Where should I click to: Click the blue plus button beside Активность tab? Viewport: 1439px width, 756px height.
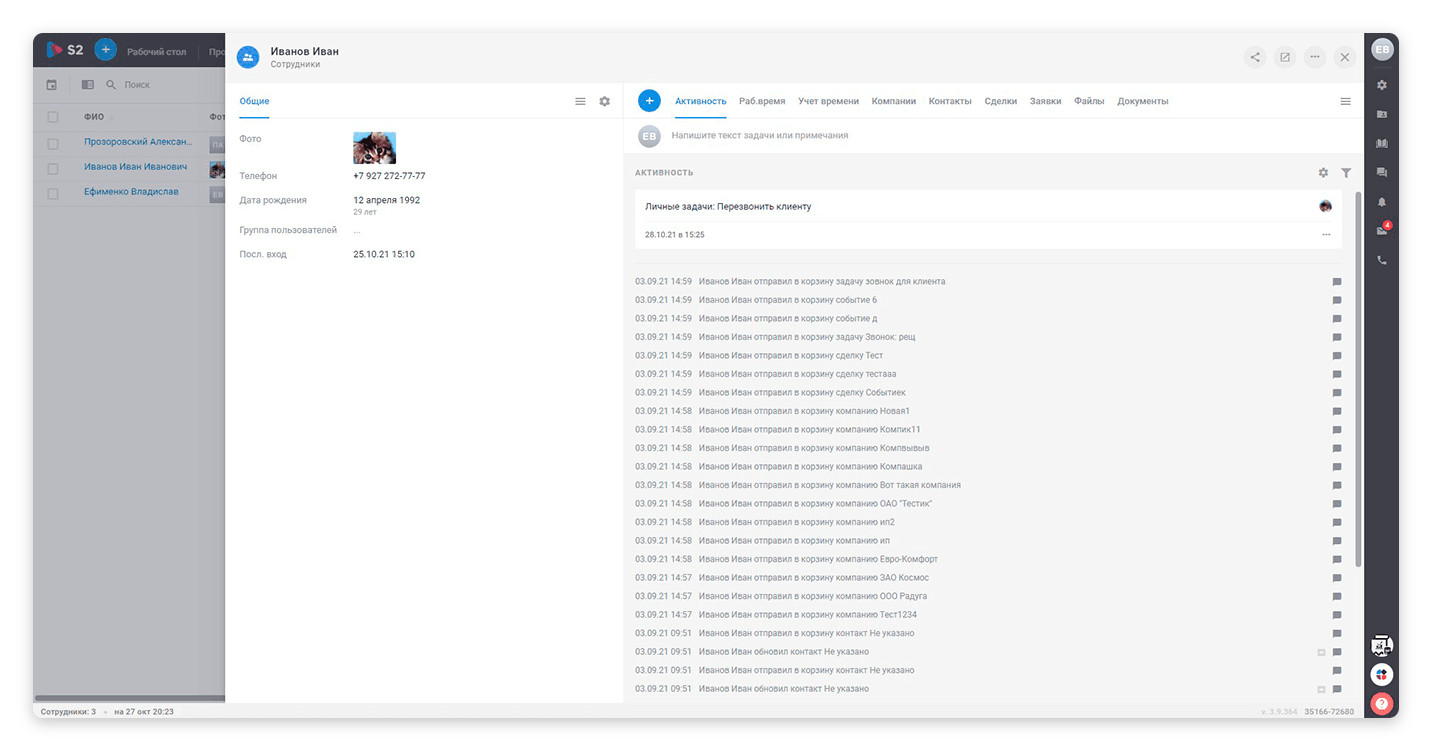pyautogui.click(x=649, y=101)
